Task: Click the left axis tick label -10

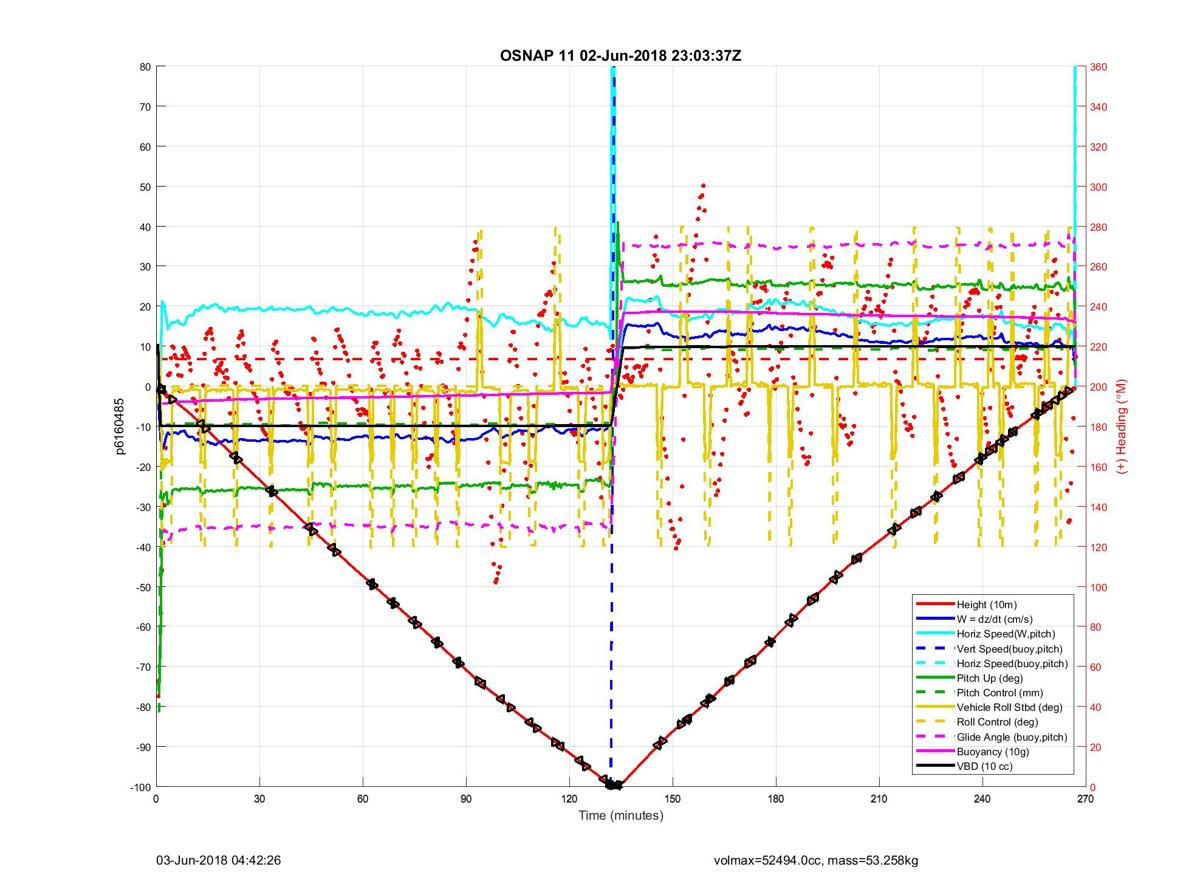Action: point(142,427)
